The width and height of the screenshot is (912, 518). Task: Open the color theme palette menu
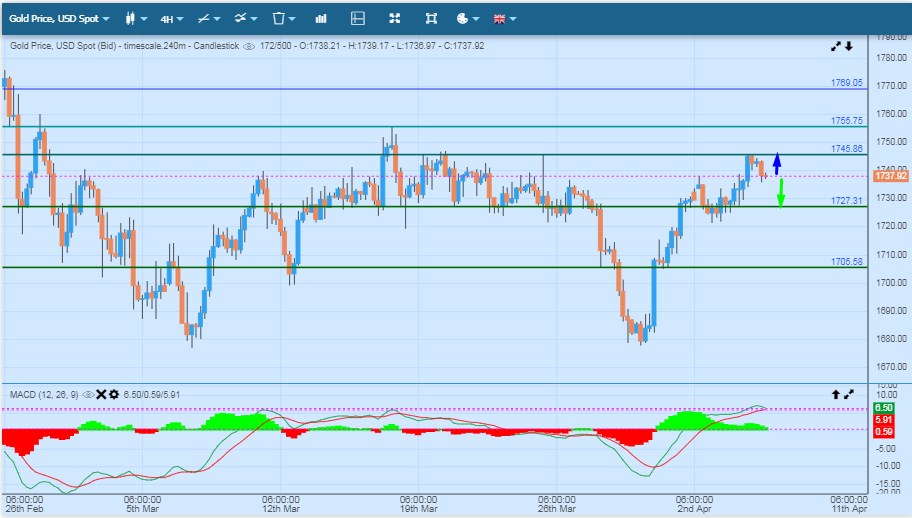coord(467,18)
